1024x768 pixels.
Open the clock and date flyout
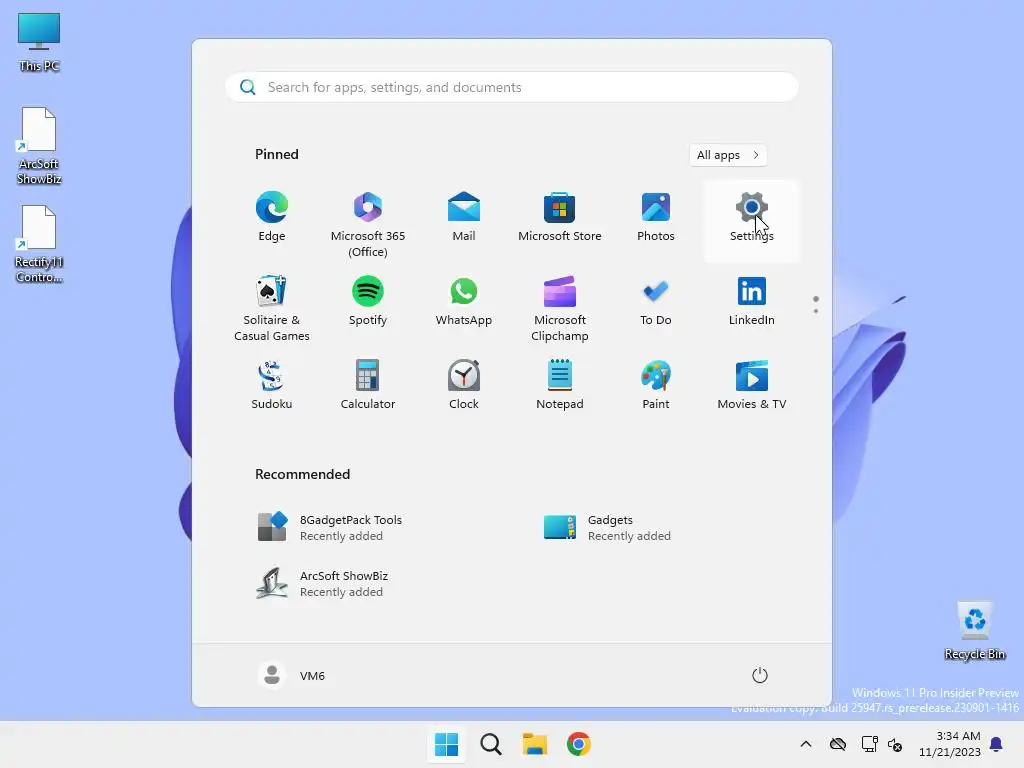coord(950,744)
